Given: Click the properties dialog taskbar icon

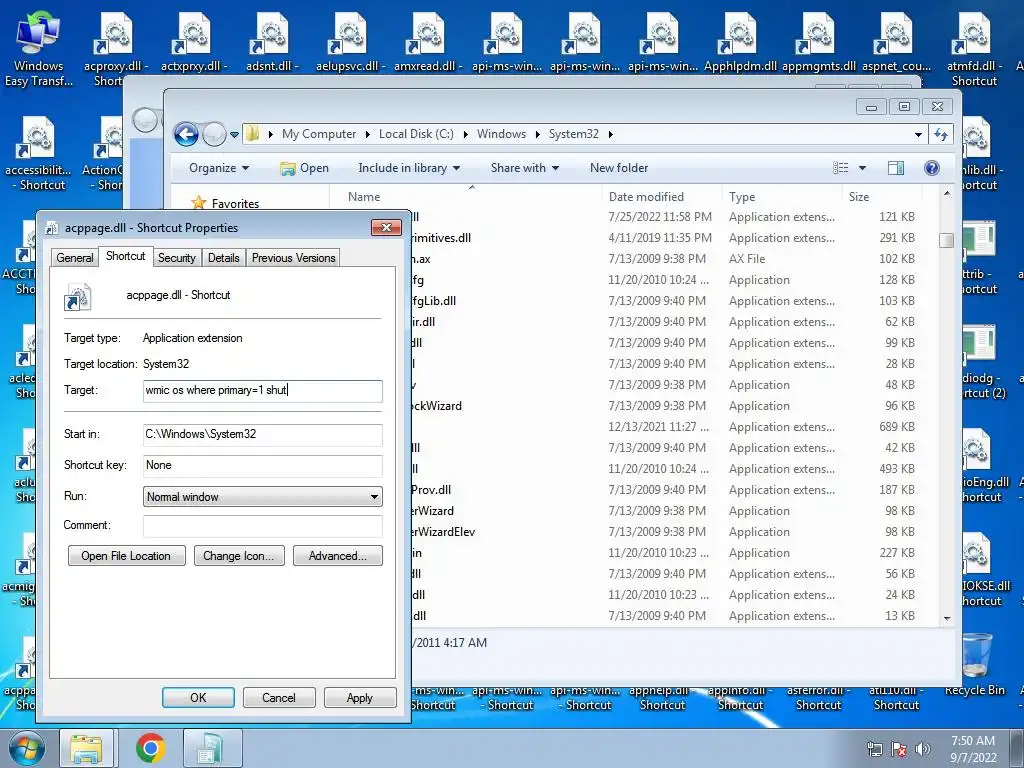Looking at the screenshot, I should tap(212, 748).
